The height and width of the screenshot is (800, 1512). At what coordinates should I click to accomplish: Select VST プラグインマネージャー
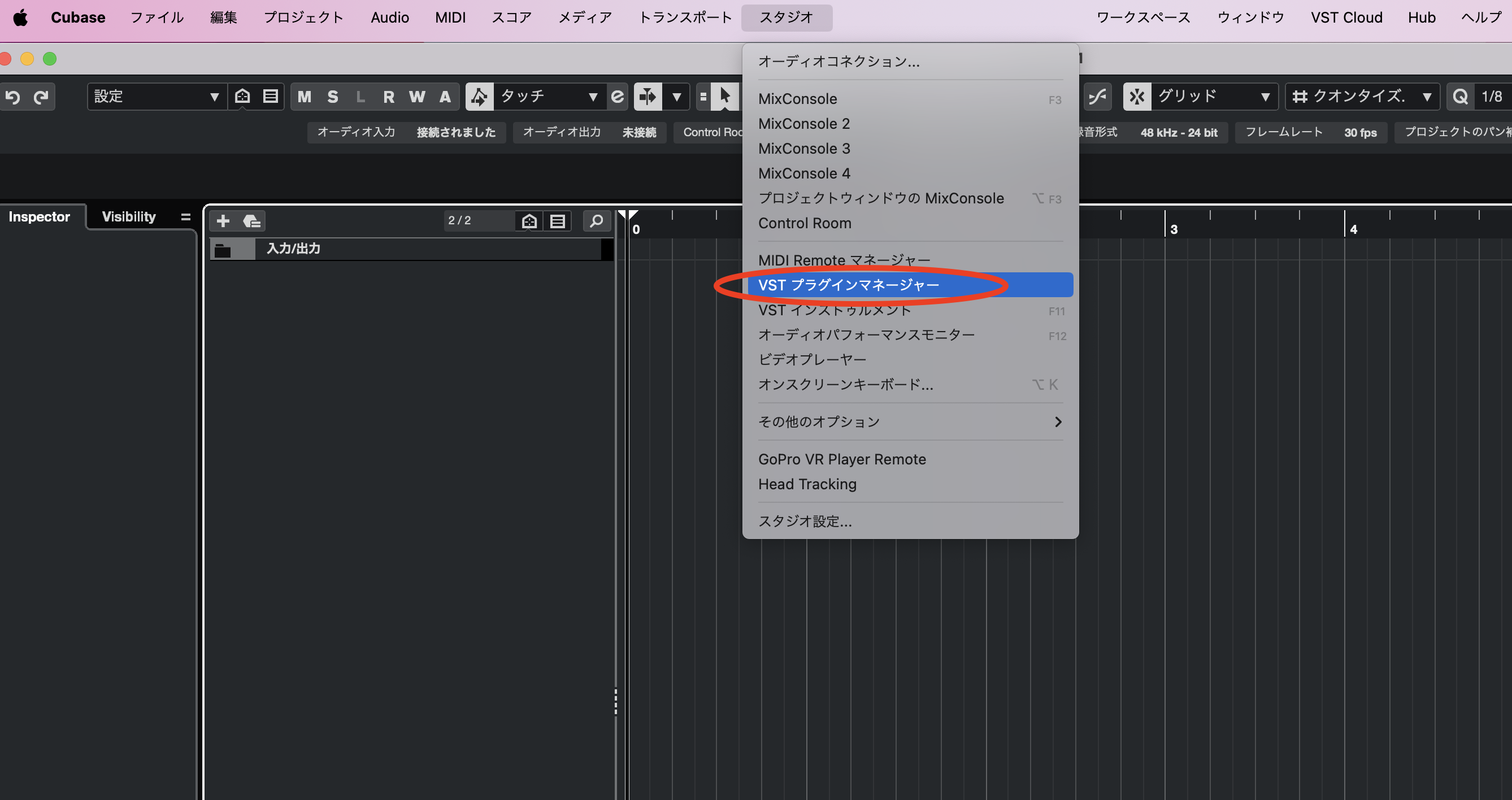(x=910, y=285)
